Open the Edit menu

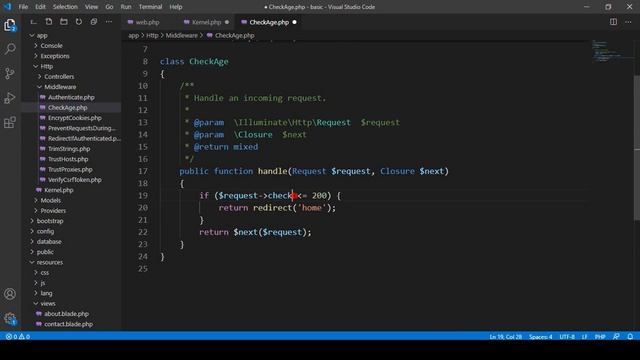tap(40, 7)
